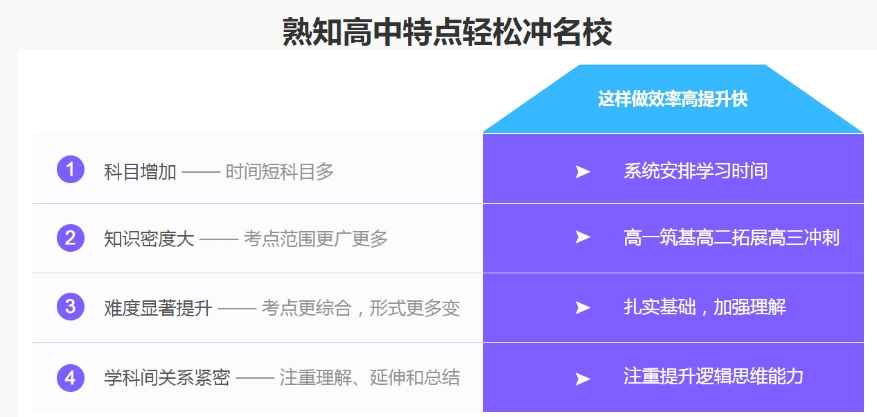Screen dimensions: 877x417
Task: Open the 高一筑基高二拓展高三冲刺 purple entry
Action: pos(730,238)
